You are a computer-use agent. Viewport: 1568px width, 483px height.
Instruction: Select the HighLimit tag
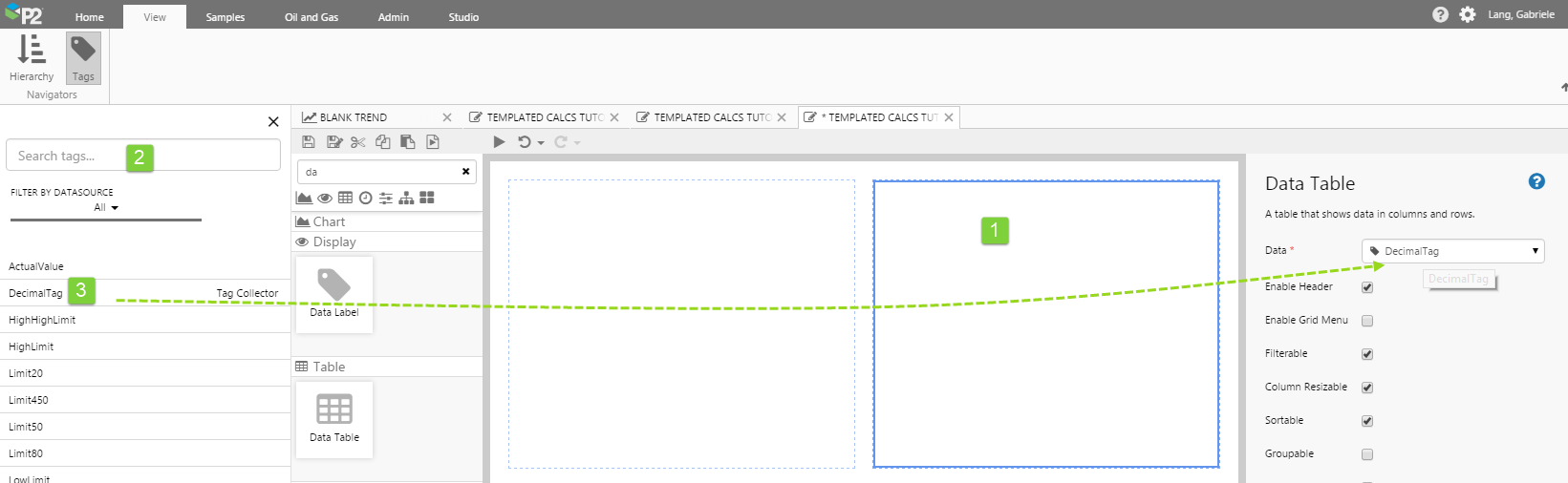coord(145,346)
